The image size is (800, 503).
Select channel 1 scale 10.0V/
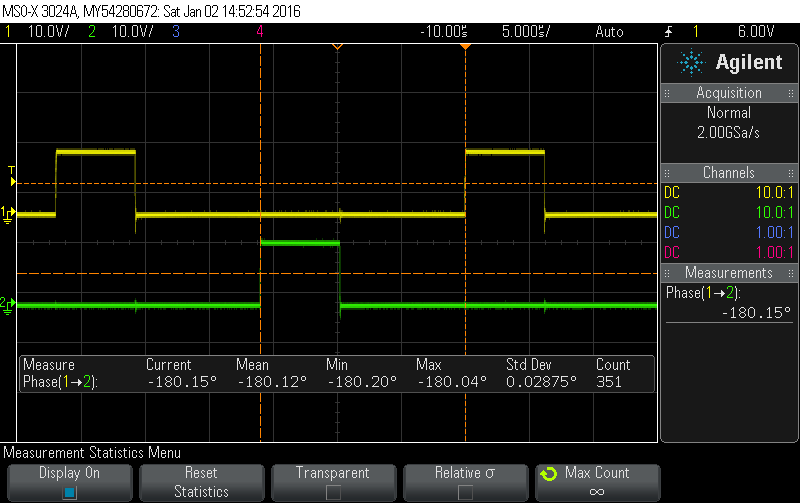click(48, 32)
